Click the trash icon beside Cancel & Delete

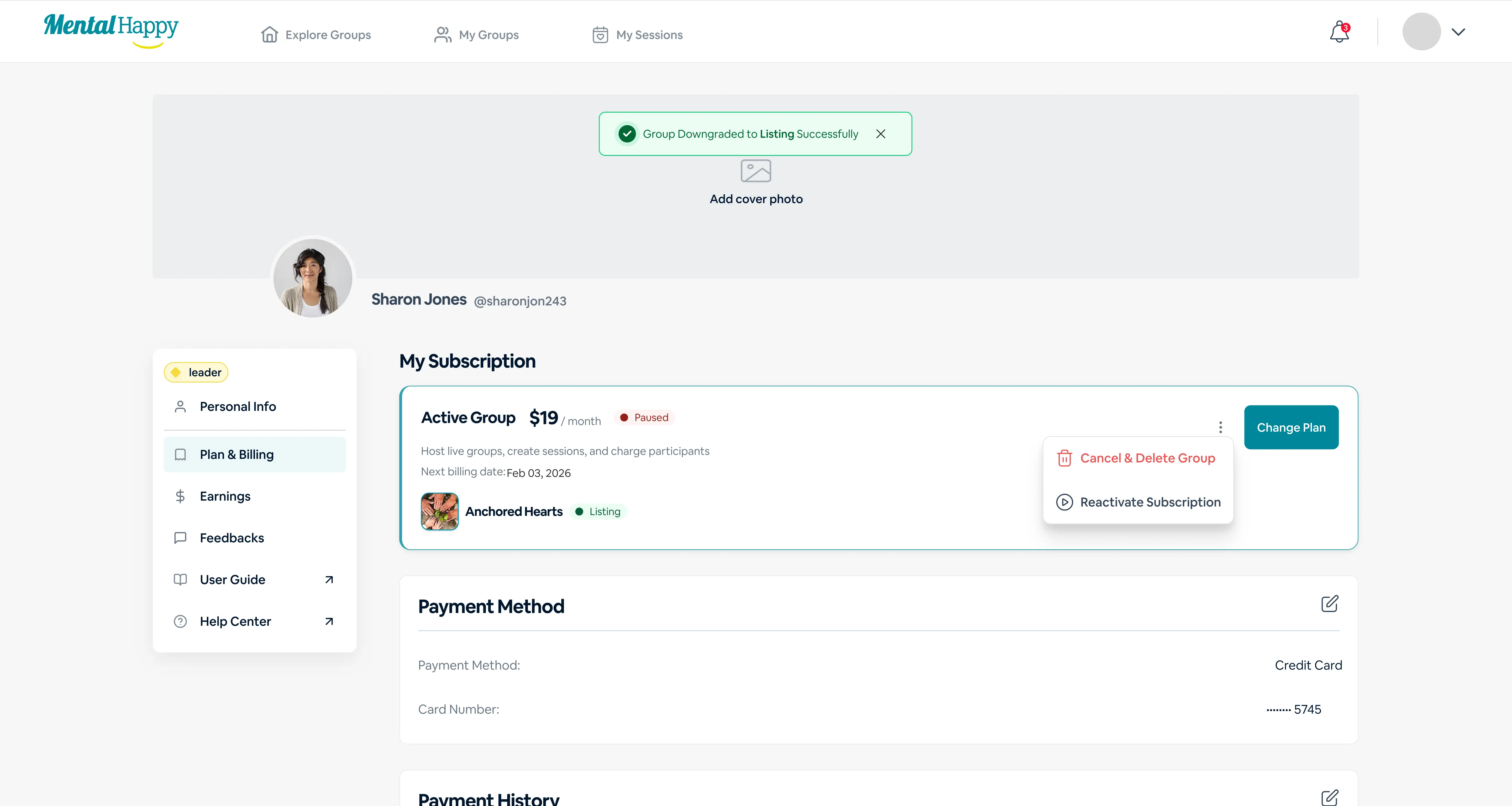pos(1064,458)
